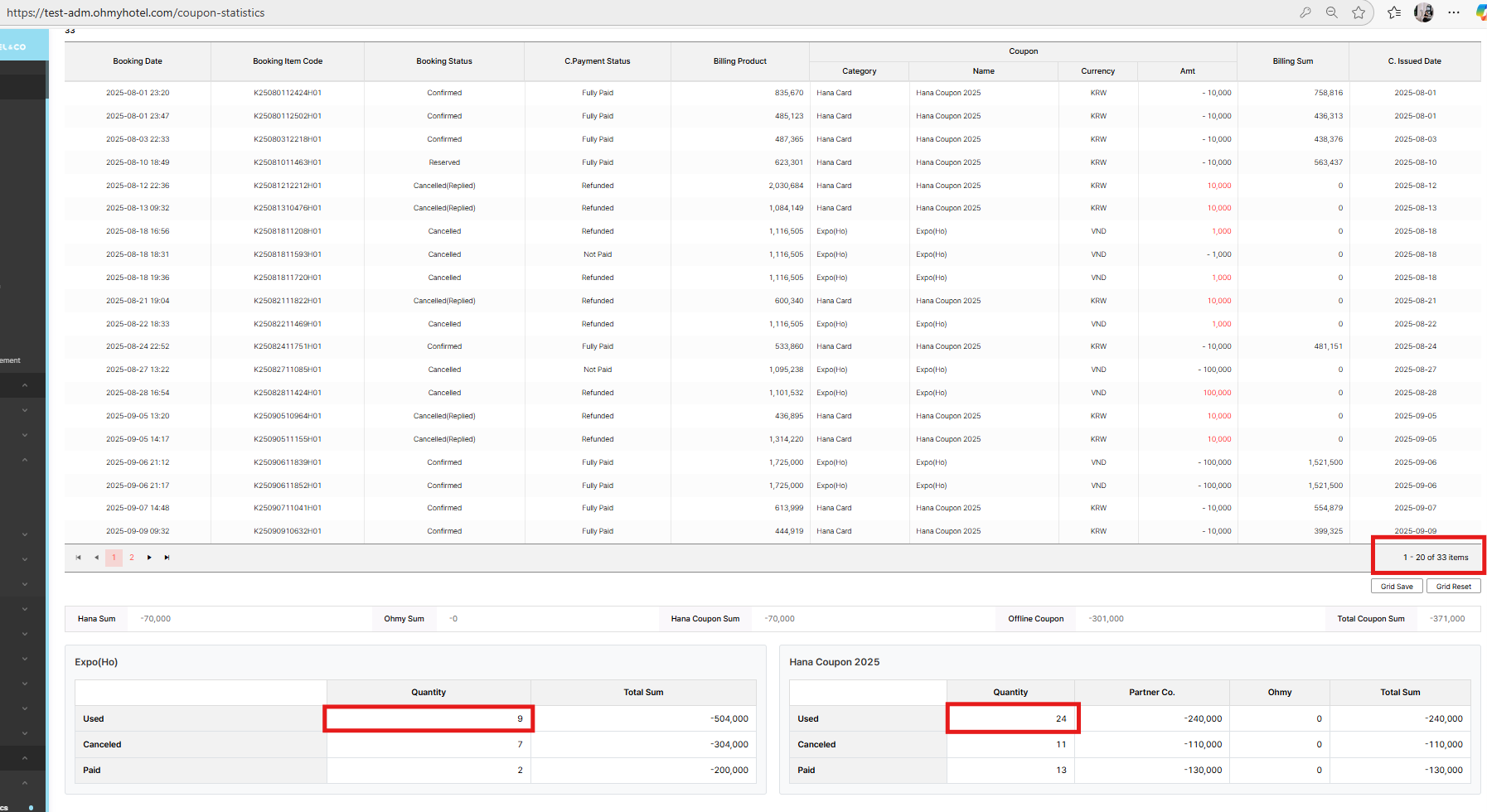The image size is (1487, 812).
Task: Click the URL in the address bar
Action: pyautogui.click(x=136, y=12)
